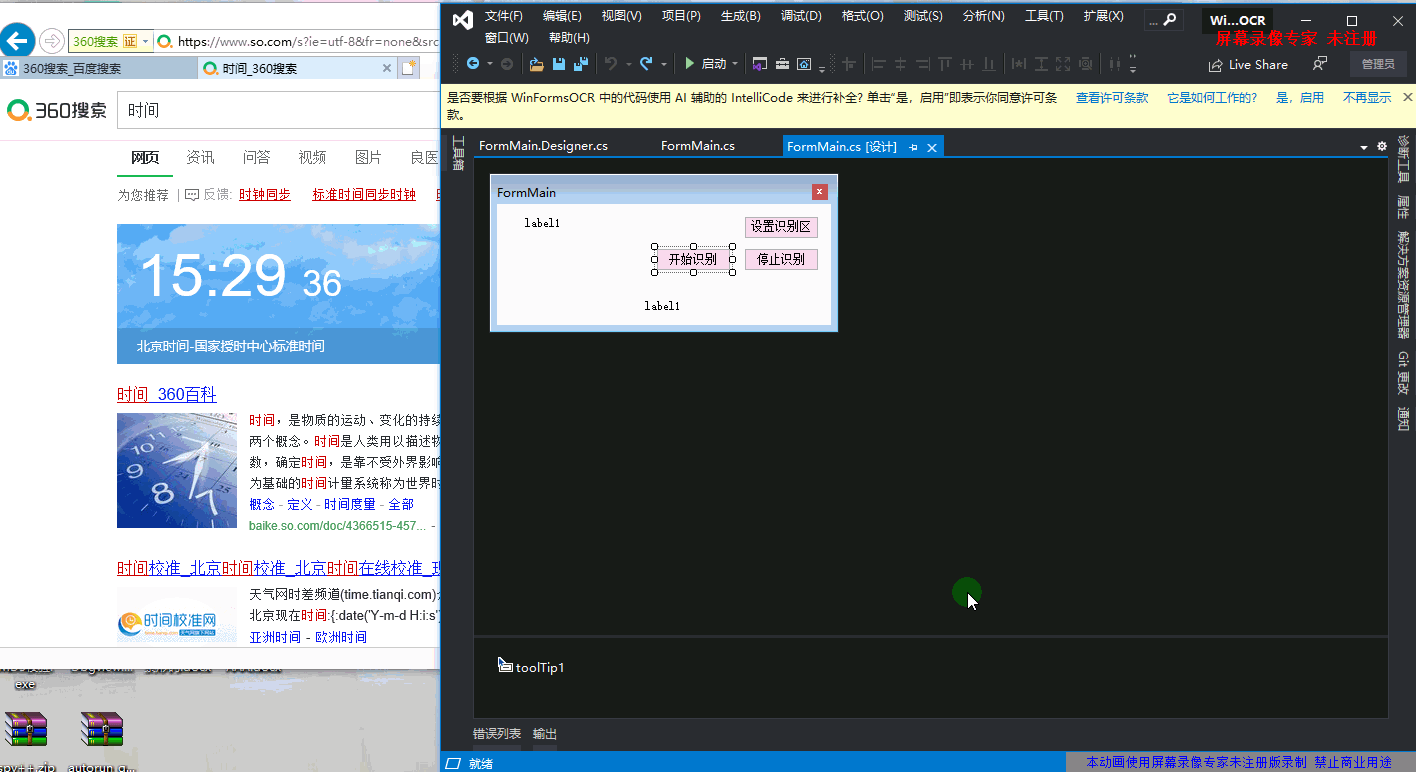
Task: Click the Make Same Size layout icon
Action: coord(1063,64)
